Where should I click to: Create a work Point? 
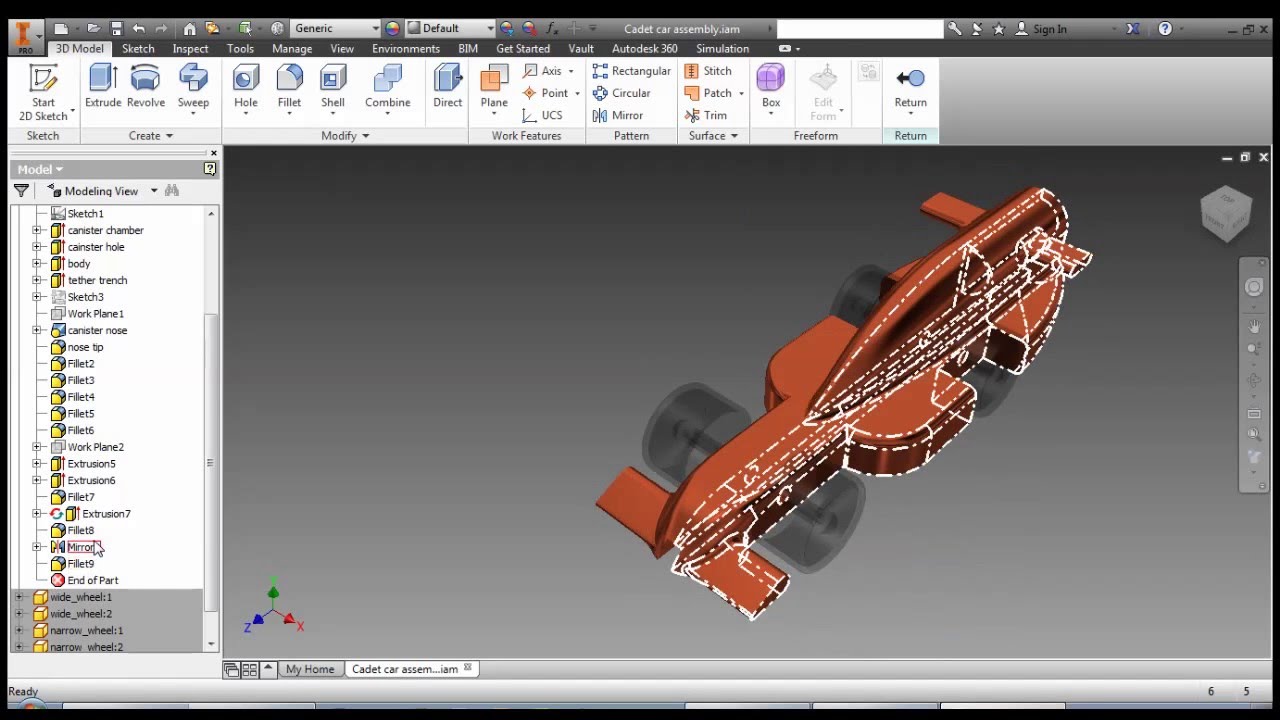click(x=546, y=93)
